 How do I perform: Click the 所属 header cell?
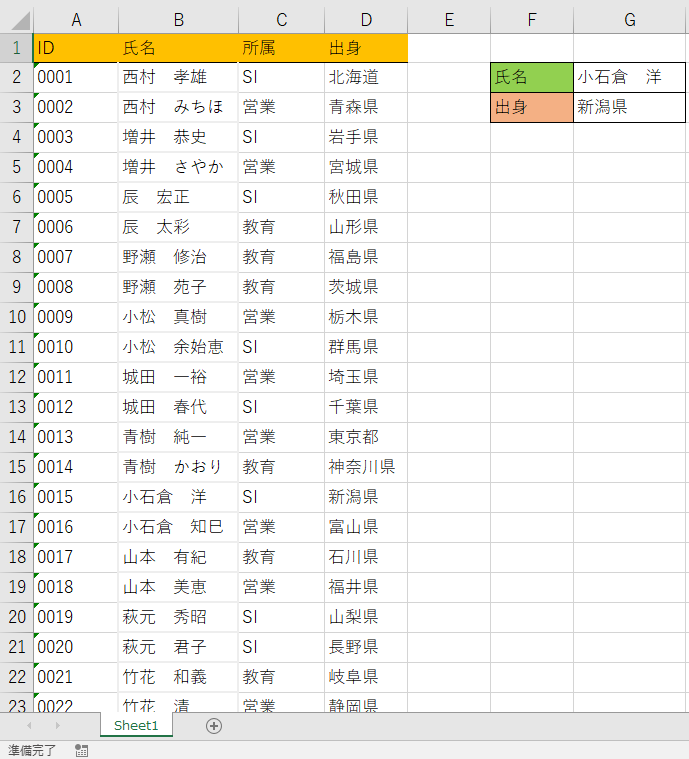[281, 48]
